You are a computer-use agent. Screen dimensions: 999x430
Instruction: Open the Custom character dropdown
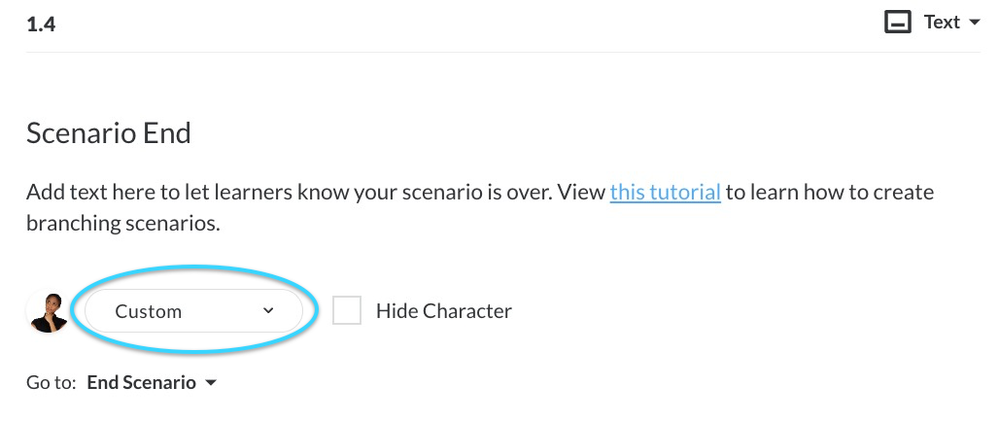193,311
